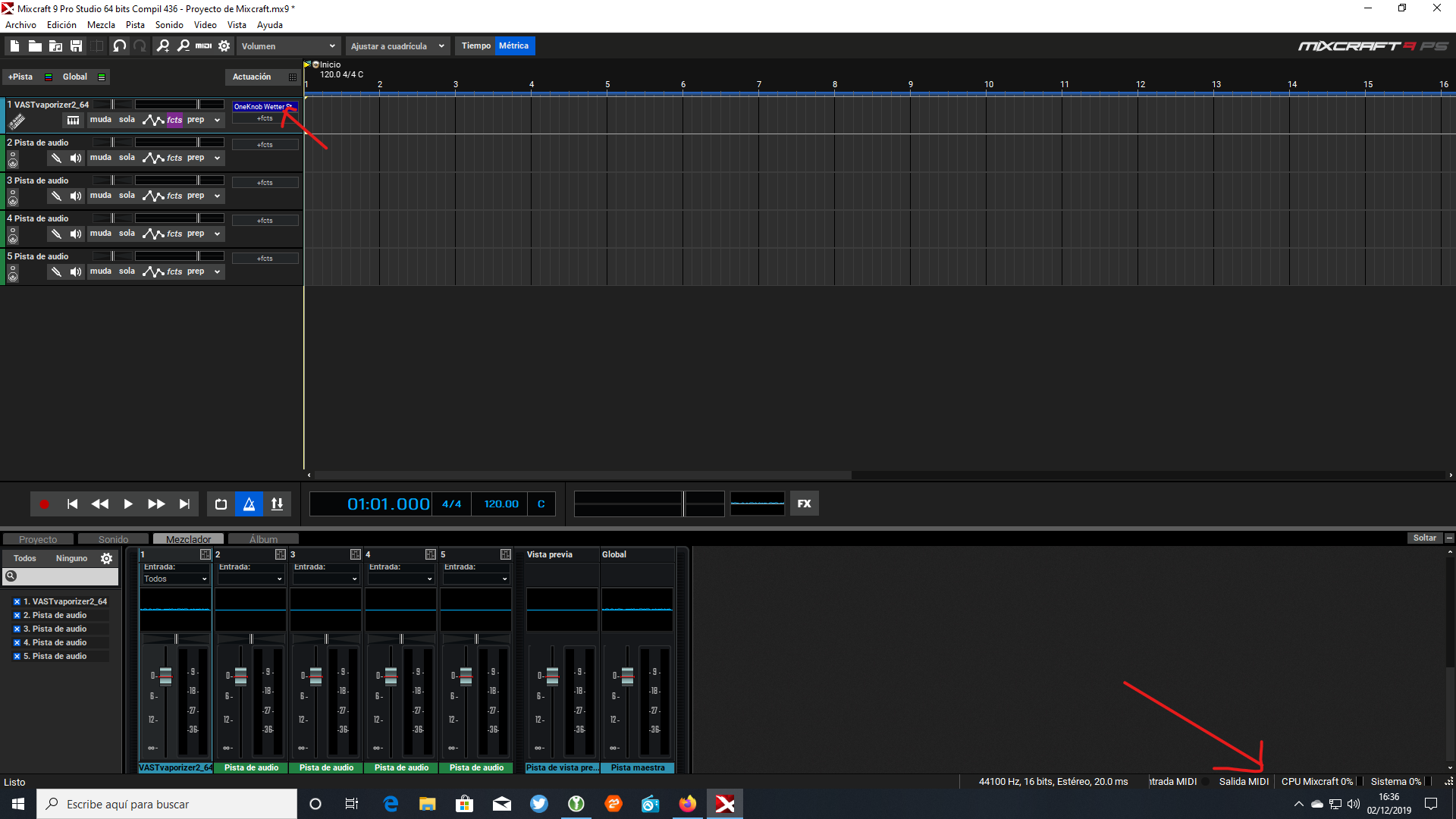Select the Mezclador tab
This screenshot has width=1456, height=819.
click(x=188, y=540)
